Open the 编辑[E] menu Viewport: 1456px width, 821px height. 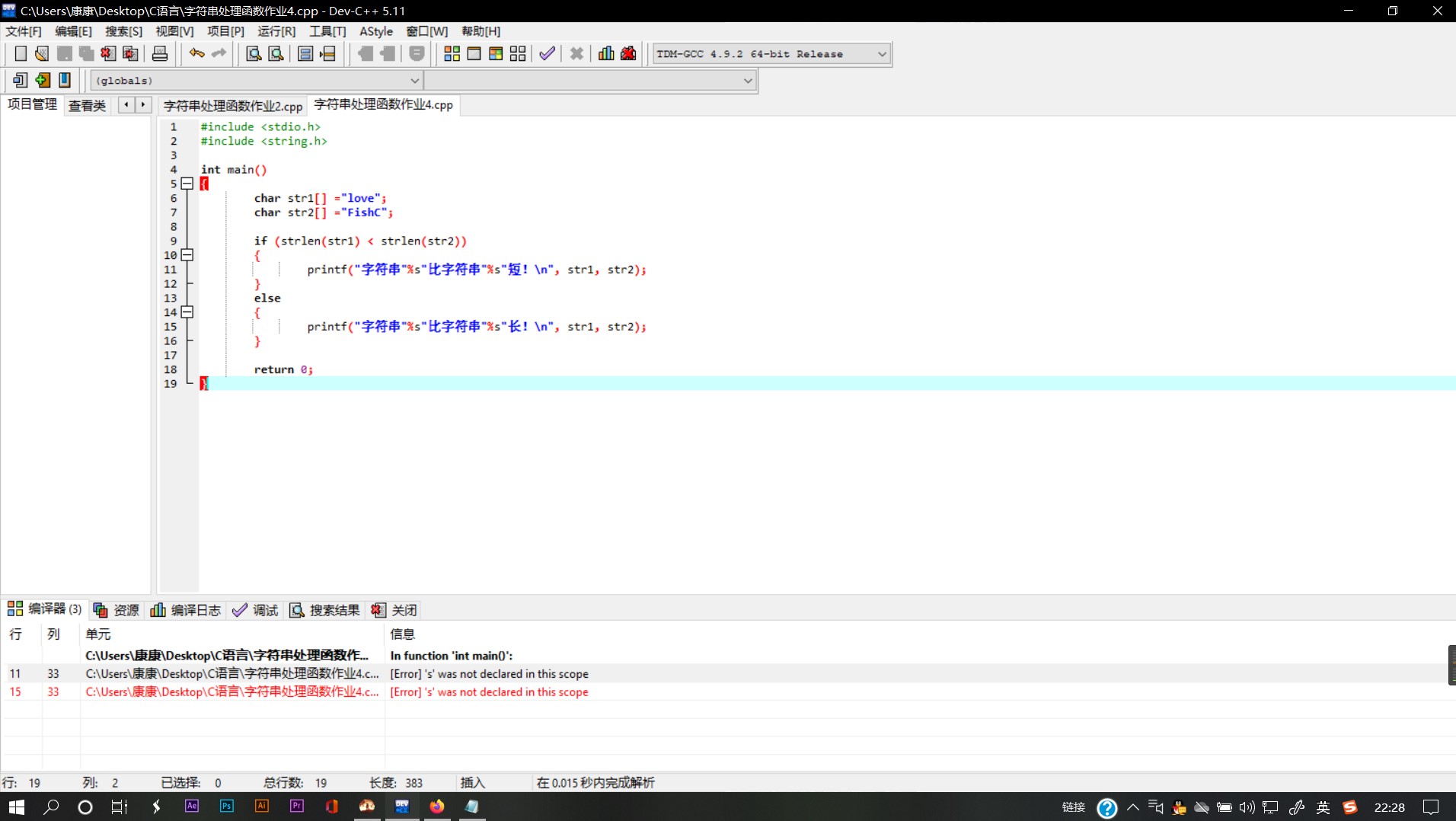(73, 31)
